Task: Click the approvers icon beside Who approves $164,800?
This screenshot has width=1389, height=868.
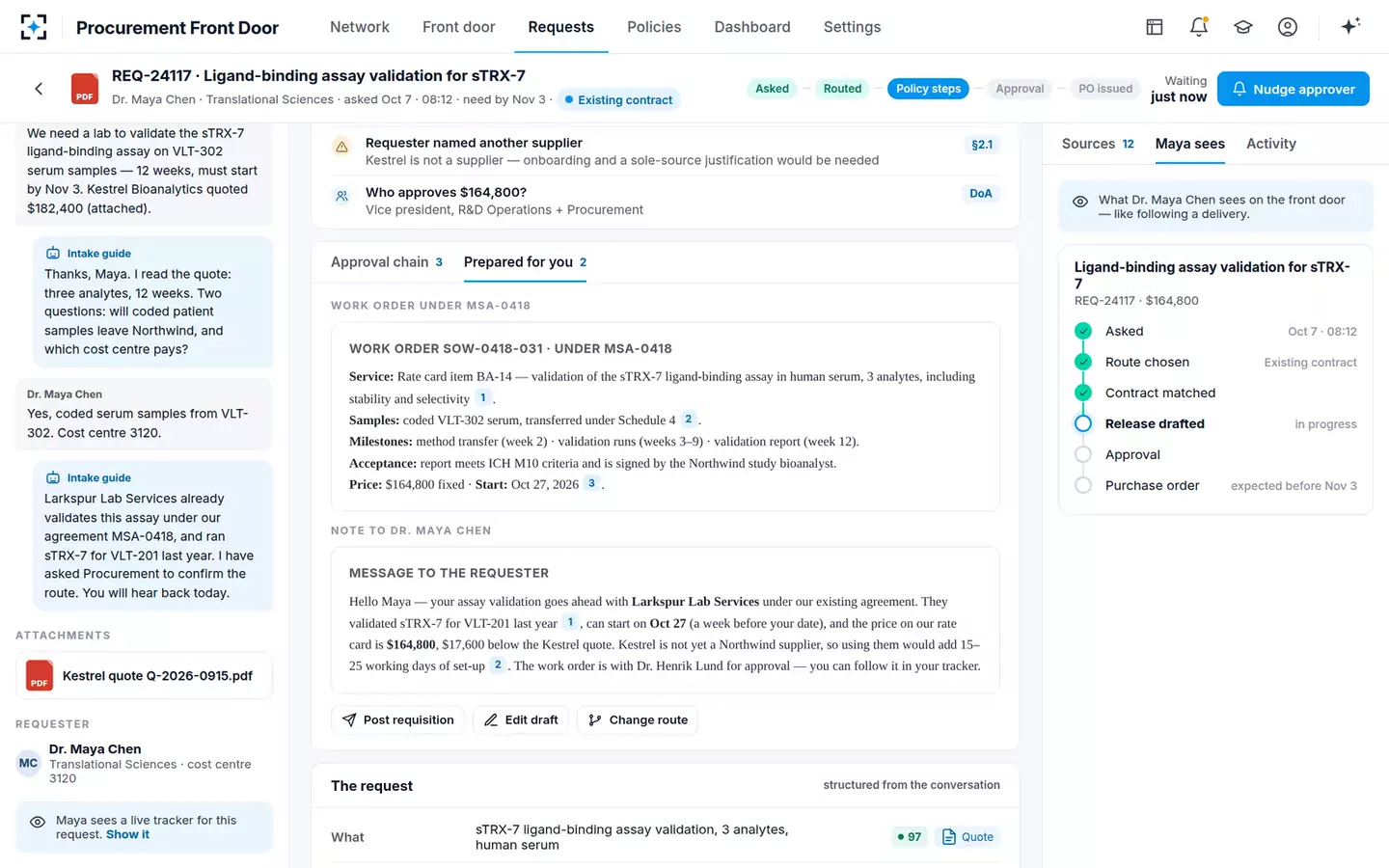Action: coord(341,196)
